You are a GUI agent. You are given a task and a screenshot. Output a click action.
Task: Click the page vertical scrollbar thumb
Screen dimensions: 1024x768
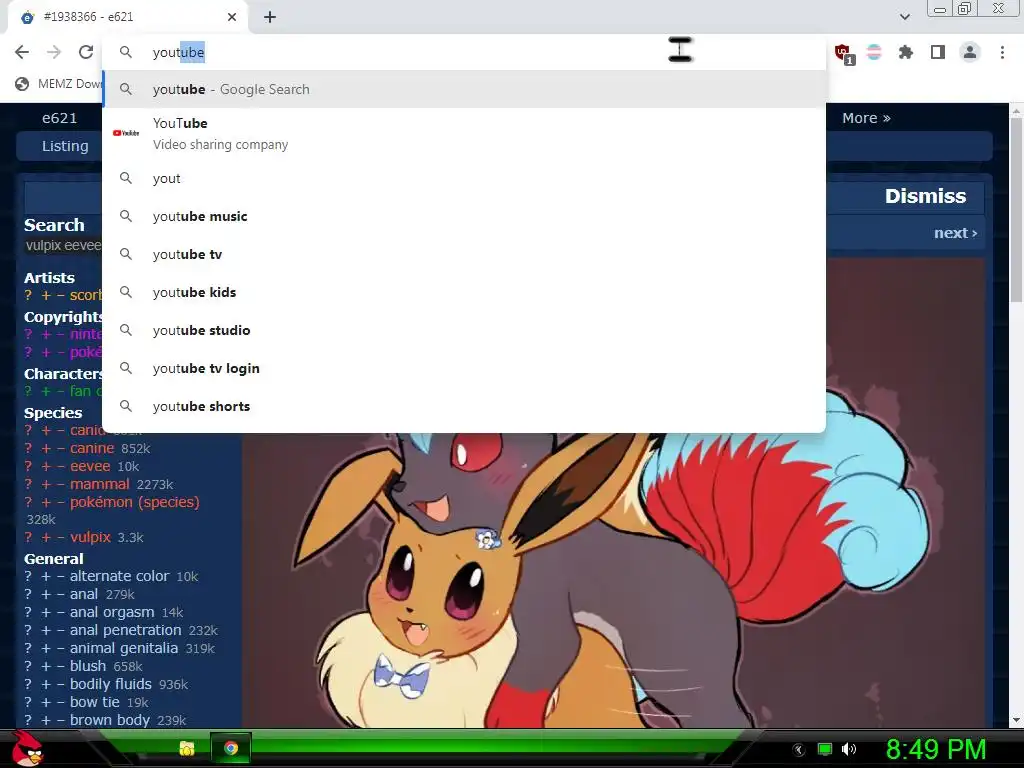pos(1016,212)
